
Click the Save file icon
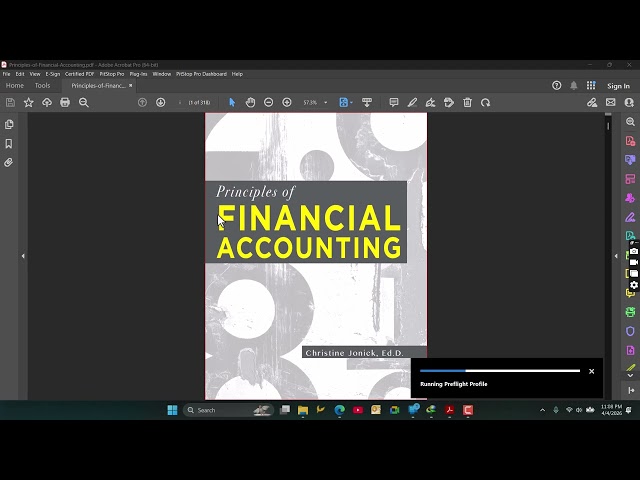coord(10,102)
